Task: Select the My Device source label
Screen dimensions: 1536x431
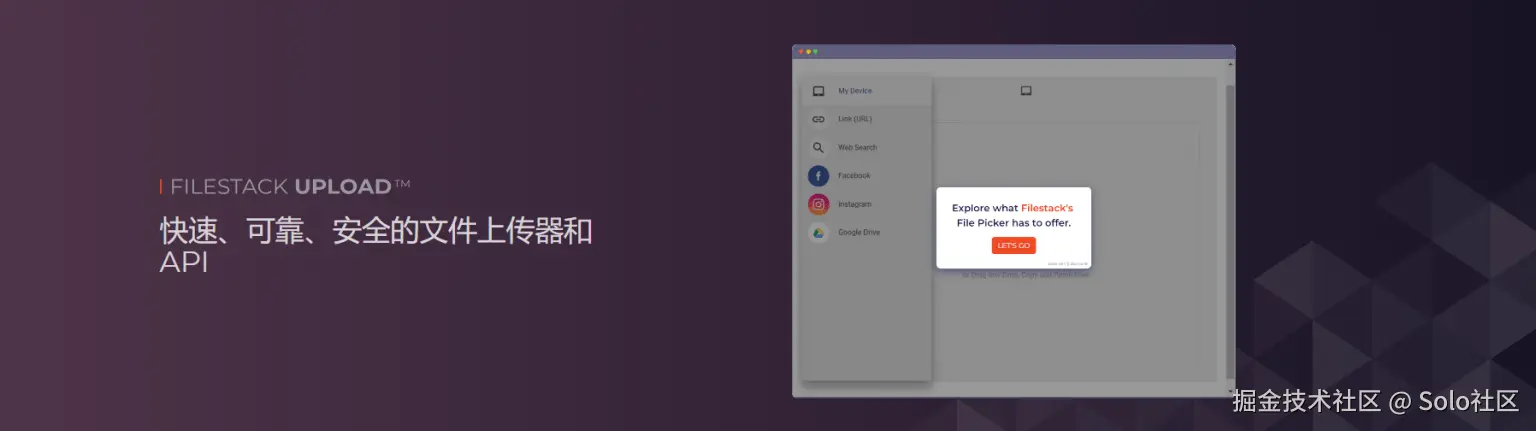Action: click(x=855, y=91)
